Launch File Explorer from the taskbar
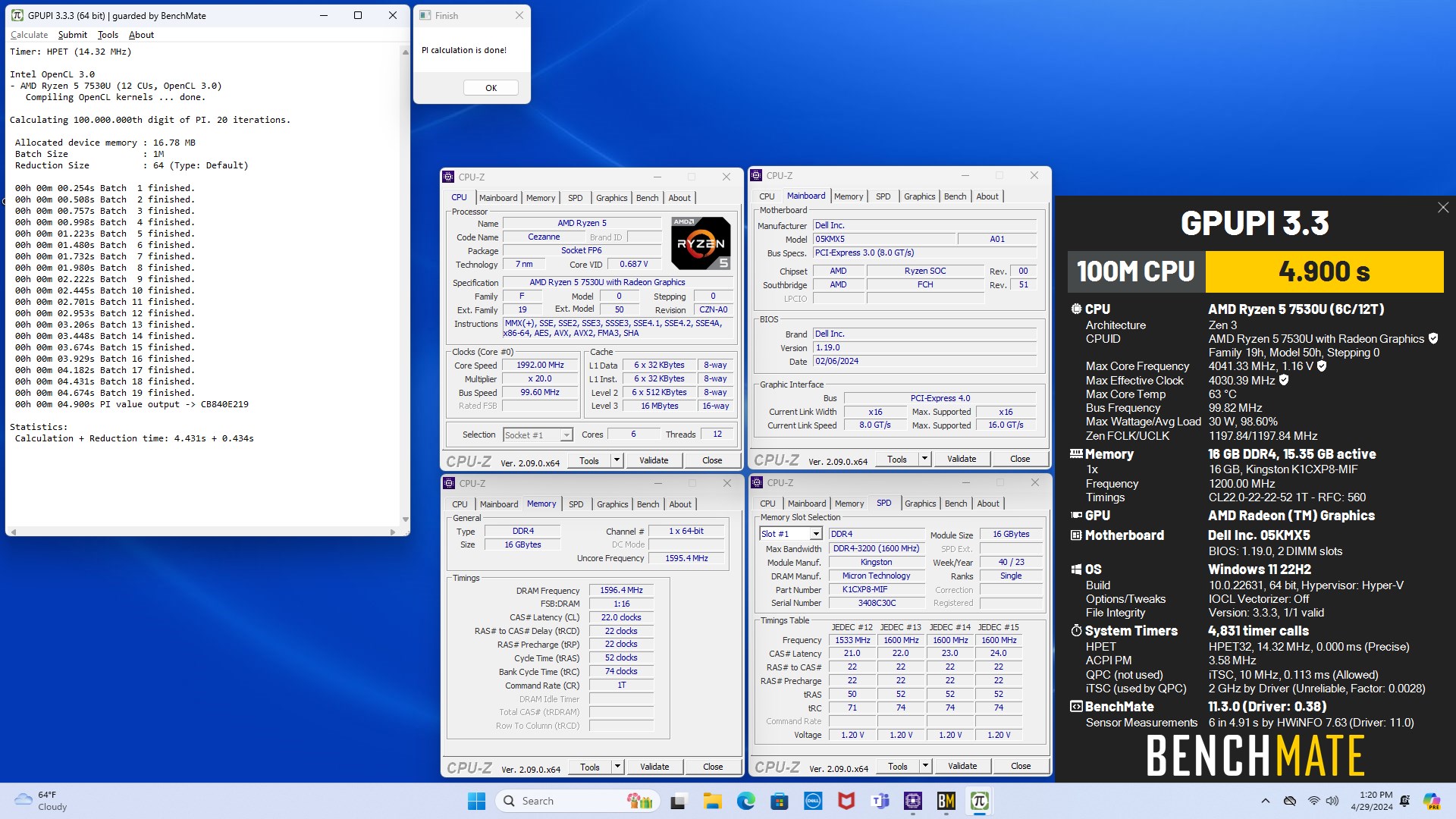 712,801
